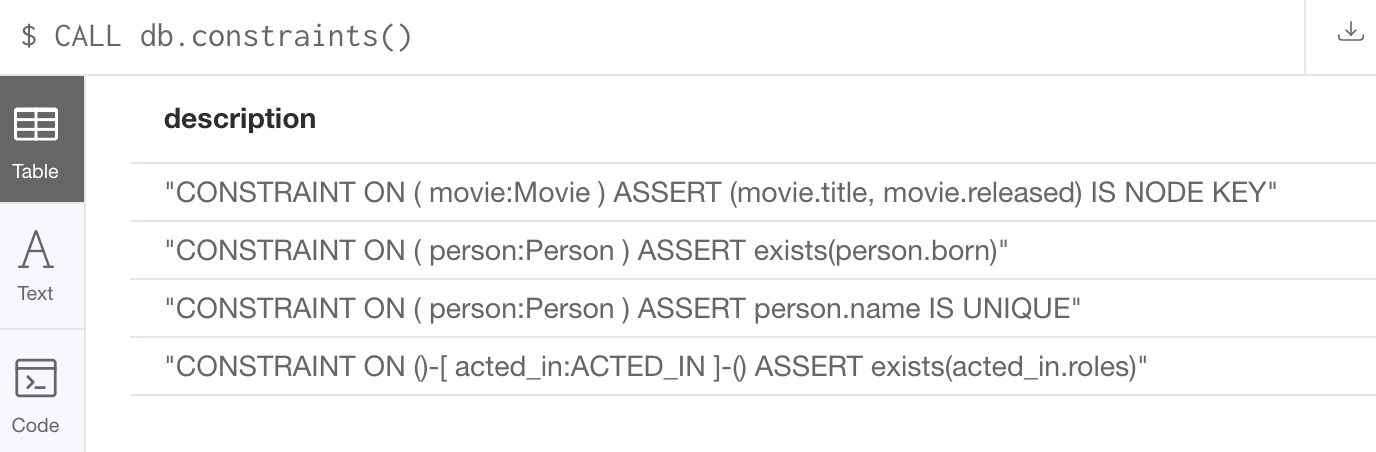
Task: Click the exists(acted_in.roles) text
Action: (x=1004, y=367)
